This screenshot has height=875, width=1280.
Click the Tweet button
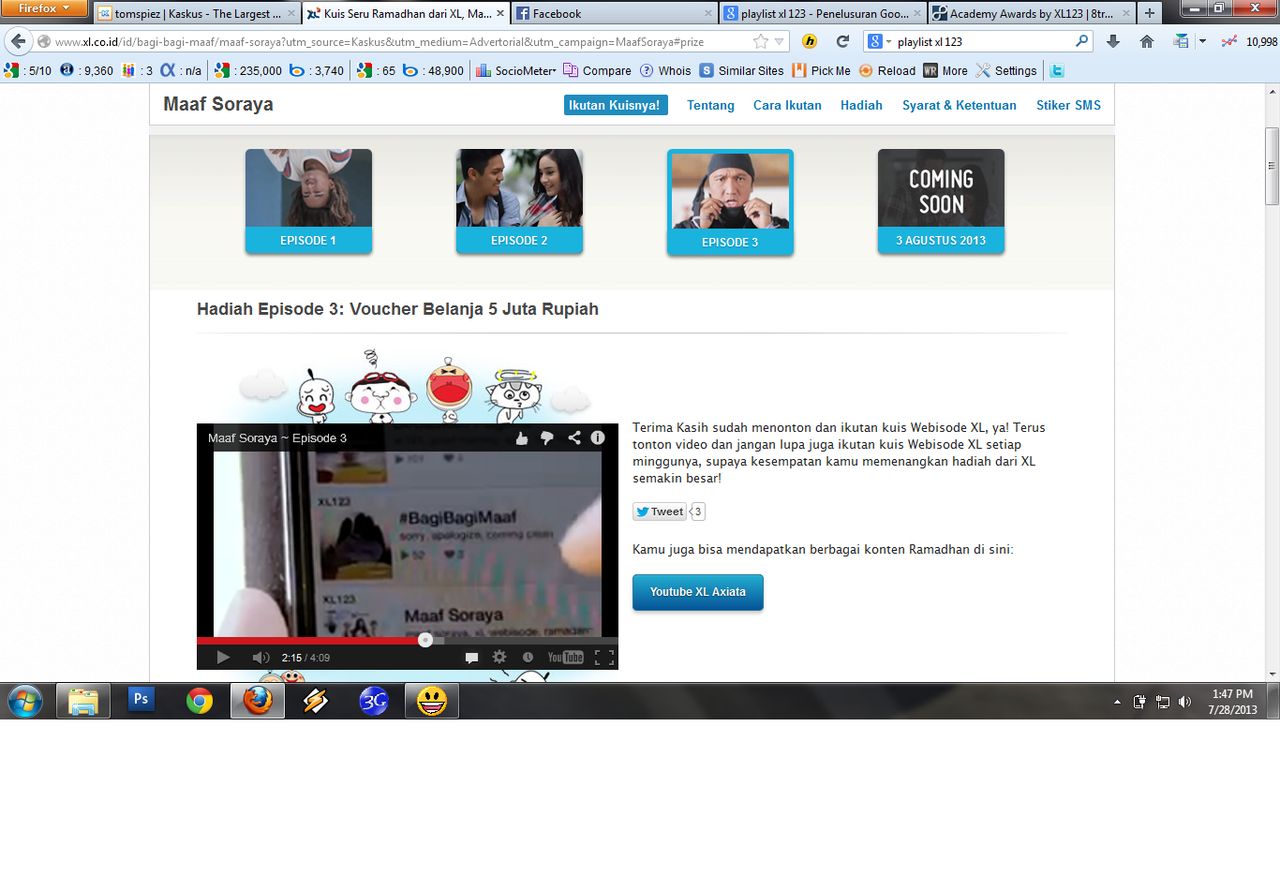tap(660, 511)
